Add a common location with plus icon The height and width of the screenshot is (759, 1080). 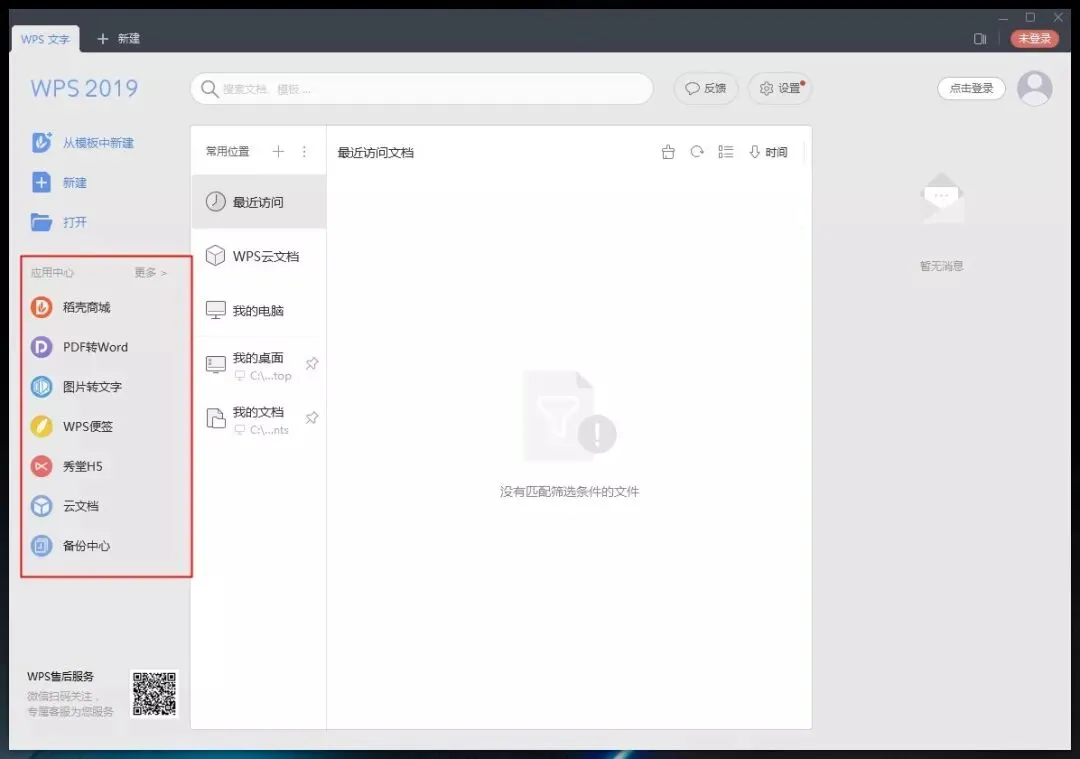278,152
